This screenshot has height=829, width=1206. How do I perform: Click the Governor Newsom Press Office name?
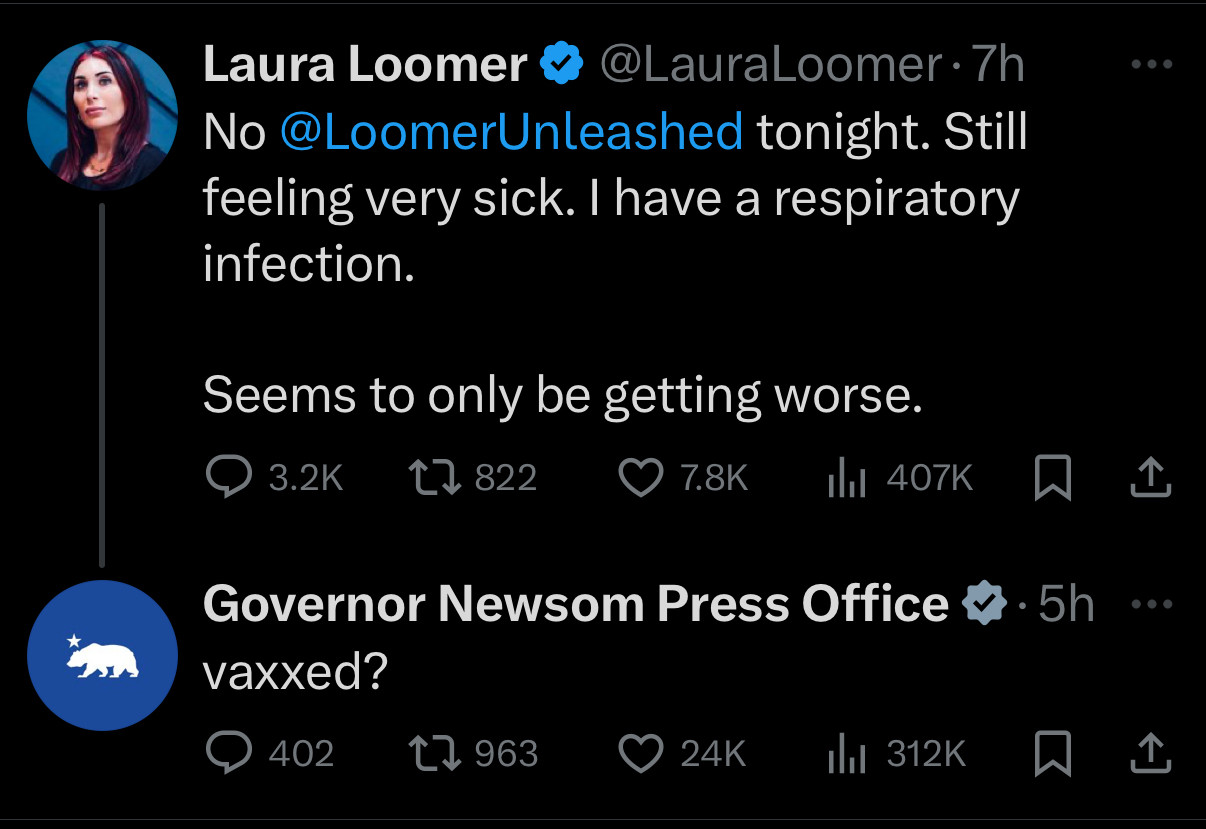click(x=575, y=604)
